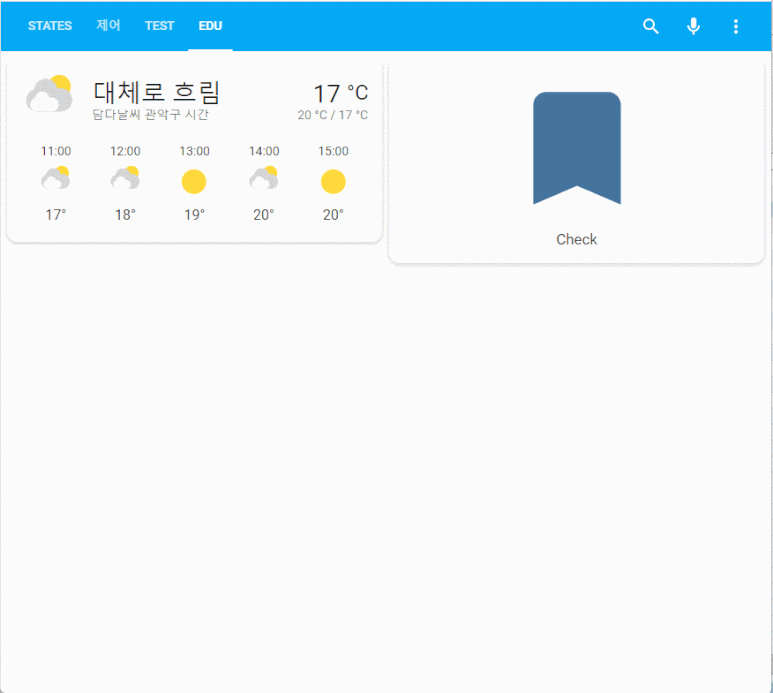Click the 12:00 forecast time label

[125, 151]
